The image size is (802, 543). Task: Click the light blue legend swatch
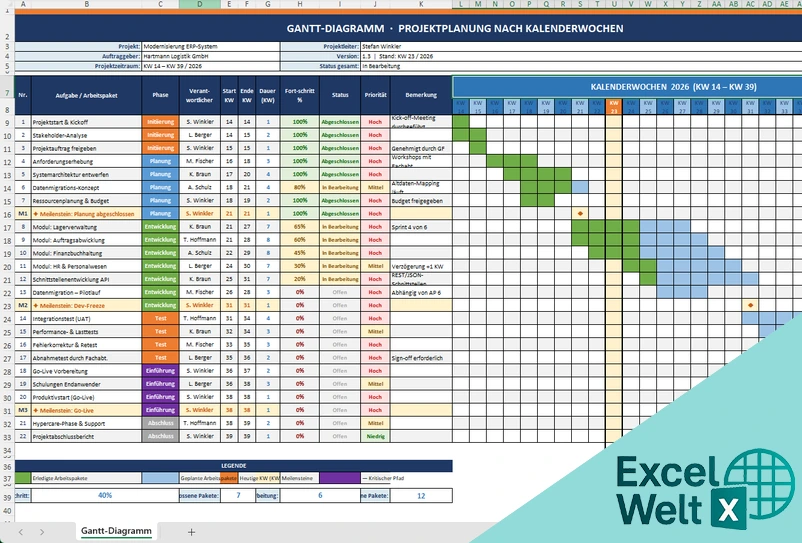click(x=161, y=478)
